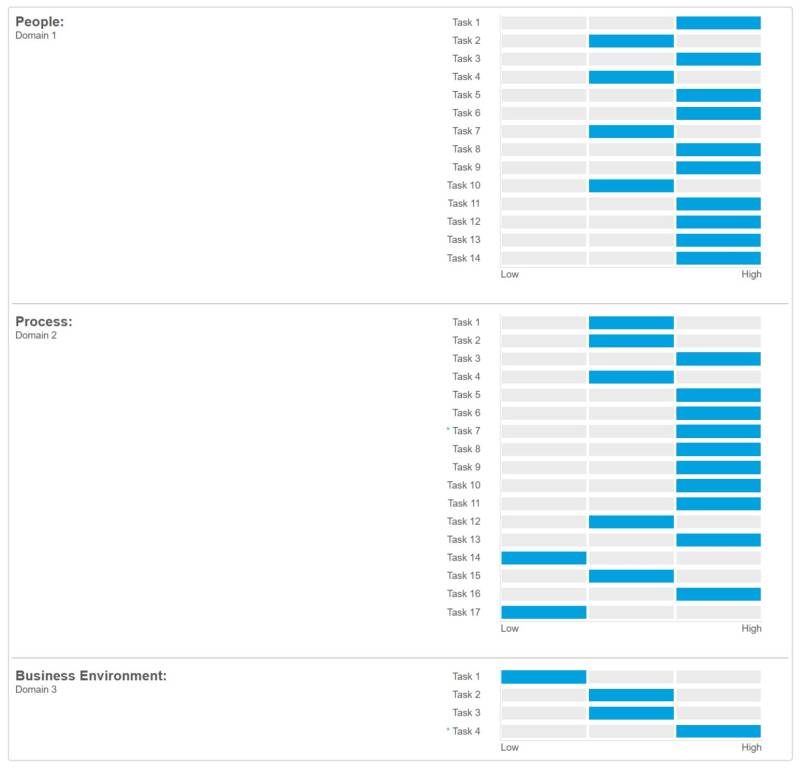Click the blue bar for Business Environment Task 3
The image size is (800, 768).
(631, 713)
